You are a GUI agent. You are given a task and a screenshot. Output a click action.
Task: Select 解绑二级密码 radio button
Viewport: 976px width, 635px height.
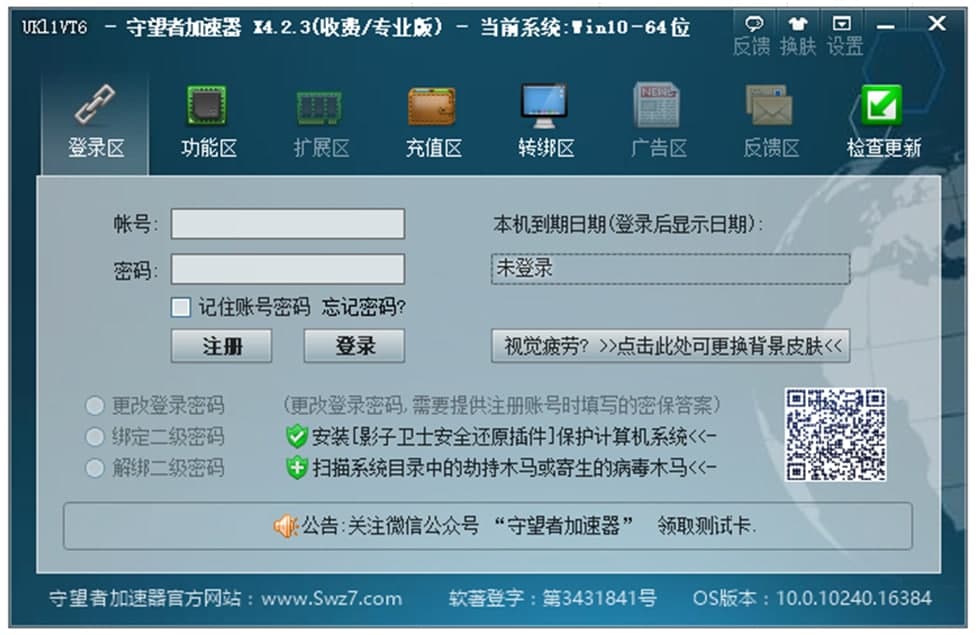(95, 468)
